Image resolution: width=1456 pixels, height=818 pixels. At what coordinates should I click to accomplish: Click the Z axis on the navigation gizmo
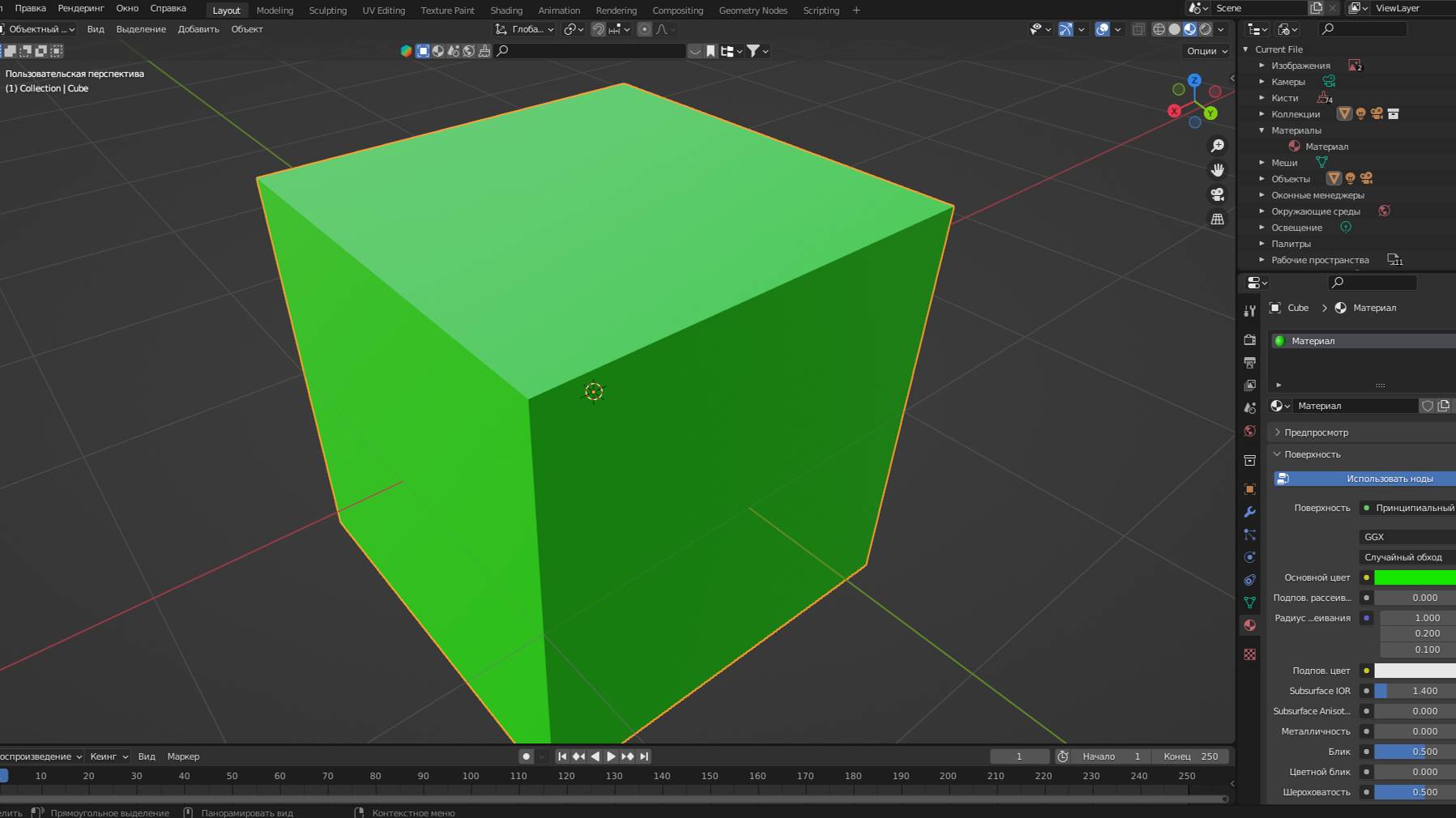point(1194,81)
